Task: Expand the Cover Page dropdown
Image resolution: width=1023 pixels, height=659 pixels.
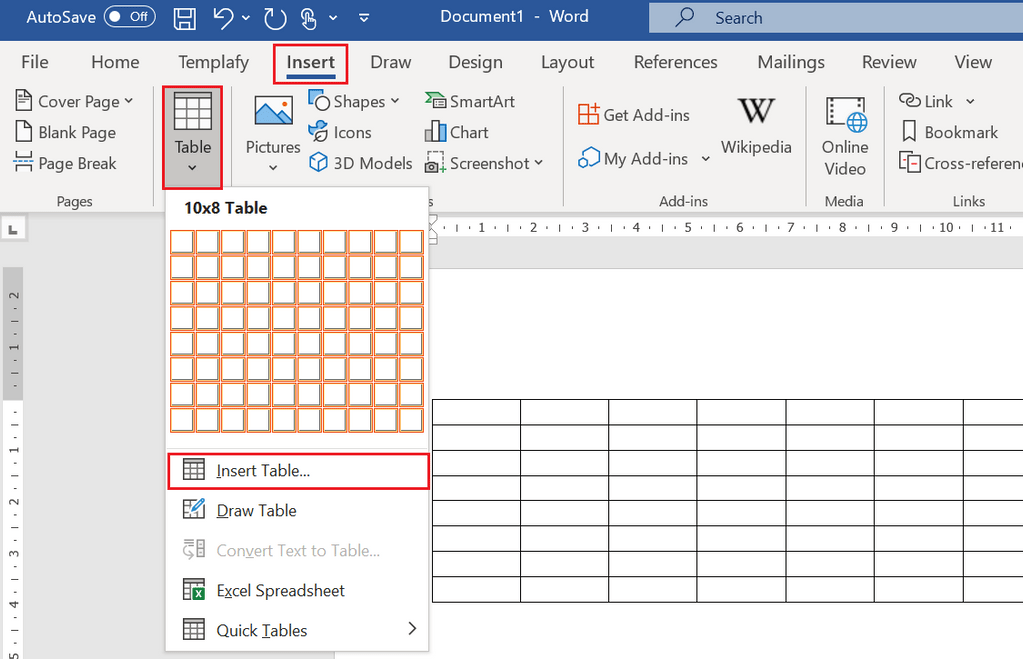Action: click(129, 102)
